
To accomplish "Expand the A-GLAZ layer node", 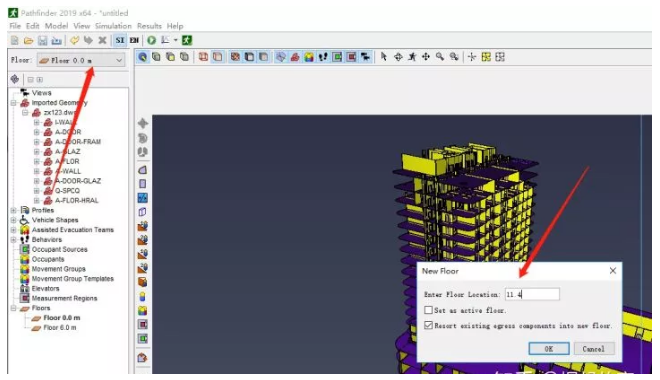I will coord(37,151).
